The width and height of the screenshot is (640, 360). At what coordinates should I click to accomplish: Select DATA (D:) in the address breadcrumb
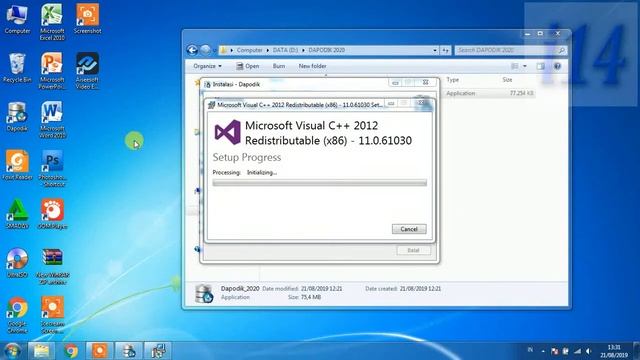(285, 50)
